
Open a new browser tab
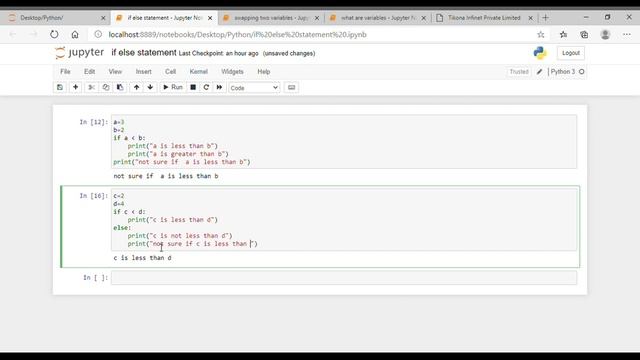pyautogui.click(x=545, y=18)
